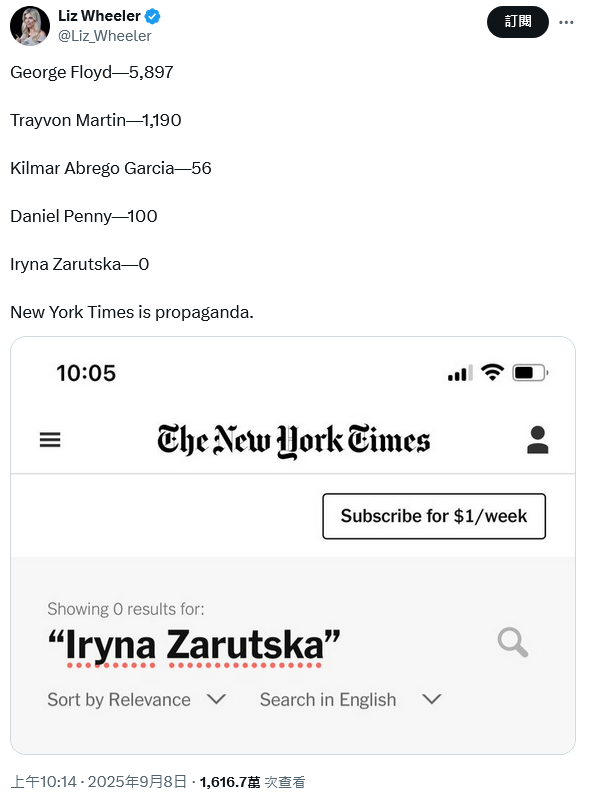Screen dimensions: 591x800
Task: Open the embedded NYT screenshot image
Action: (293, 545)
